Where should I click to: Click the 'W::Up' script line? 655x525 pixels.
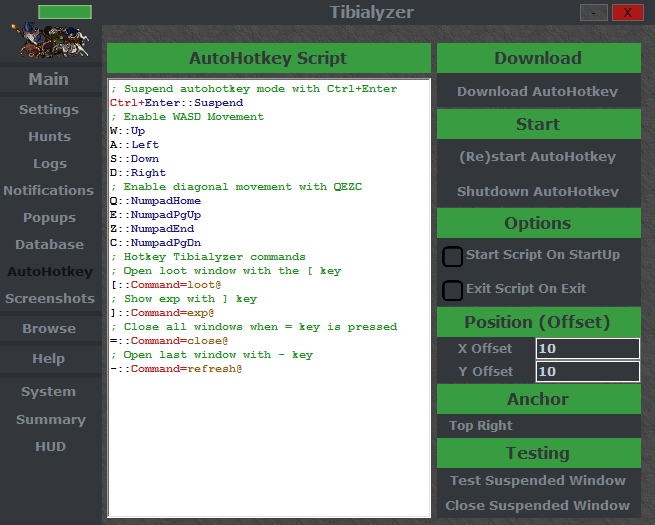coord(127,131)
